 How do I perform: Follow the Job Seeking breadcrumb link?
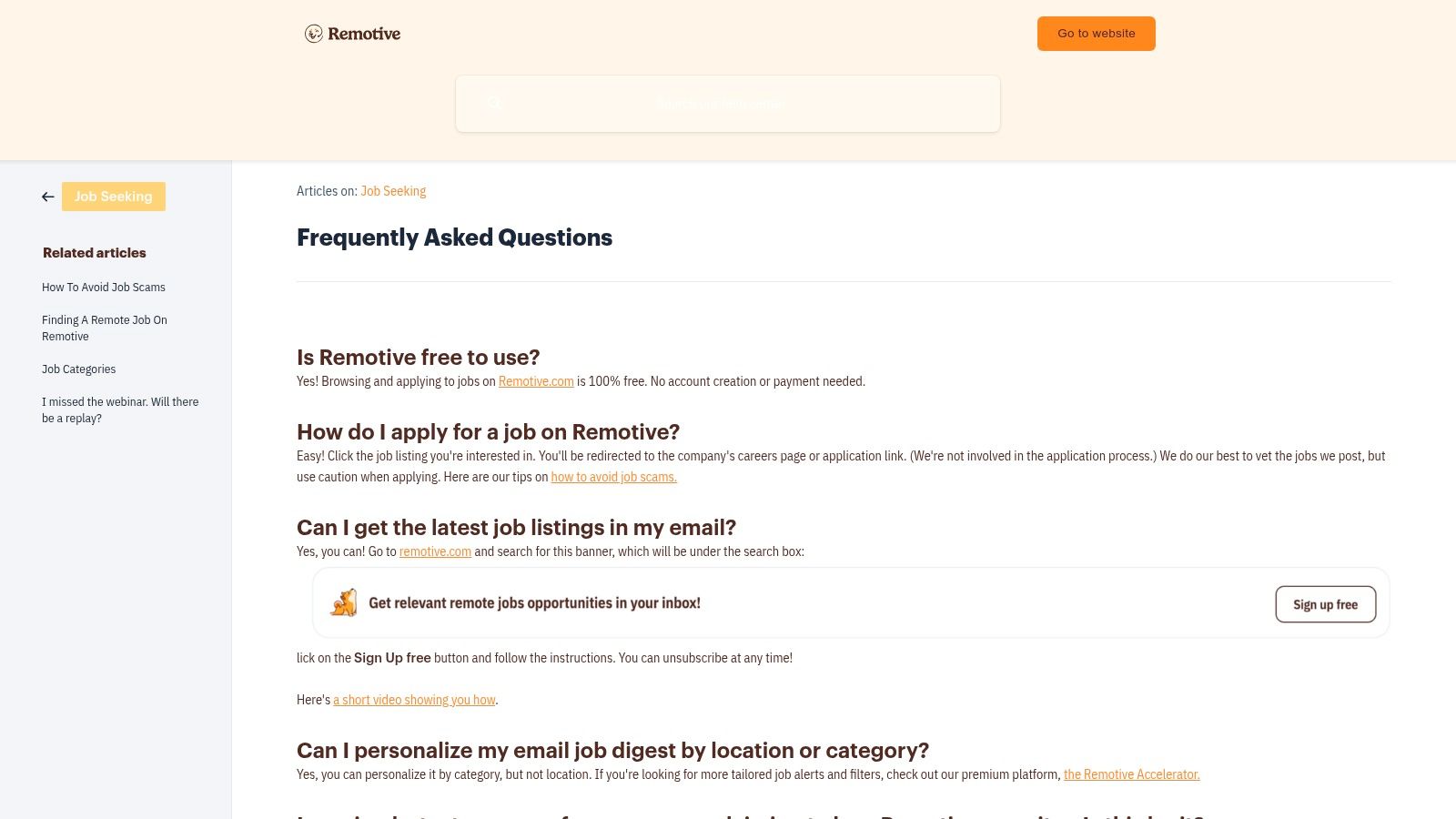pyautogui.click(x=393, y=191)
